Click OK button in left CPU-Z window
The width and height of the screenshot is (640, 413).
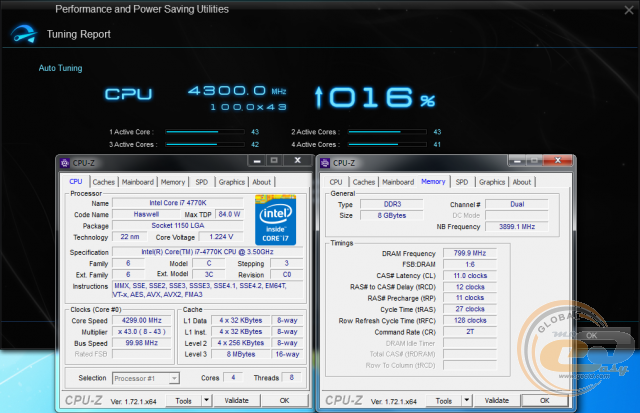(x=284, y=401)
